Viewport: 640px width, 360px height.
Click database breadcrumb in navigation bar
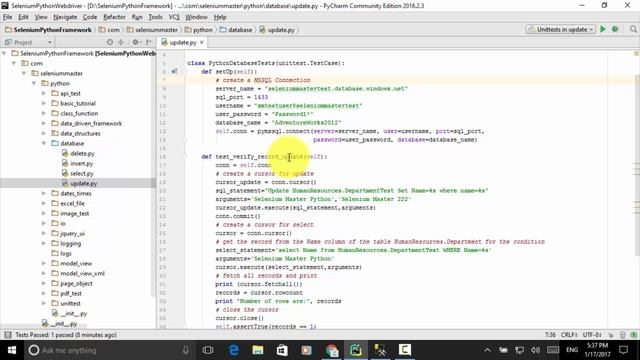236,30
